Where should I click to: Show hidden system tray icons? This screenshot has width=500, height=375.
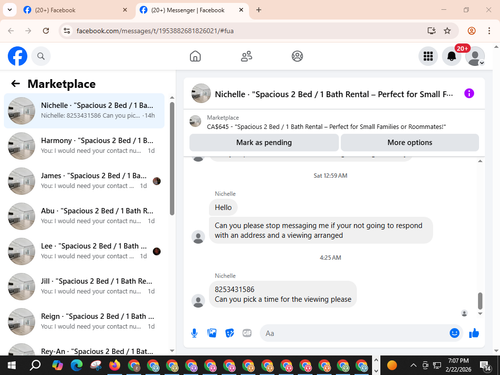(x=413, y=365)
